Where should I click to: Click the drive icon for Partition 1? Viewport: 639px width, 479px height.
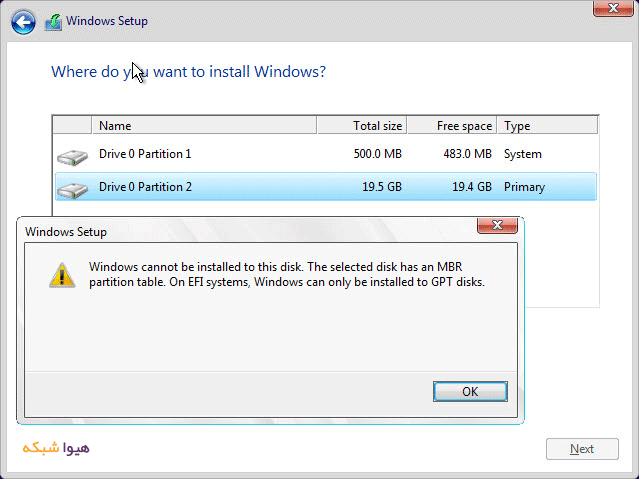(x=72, y=156)
